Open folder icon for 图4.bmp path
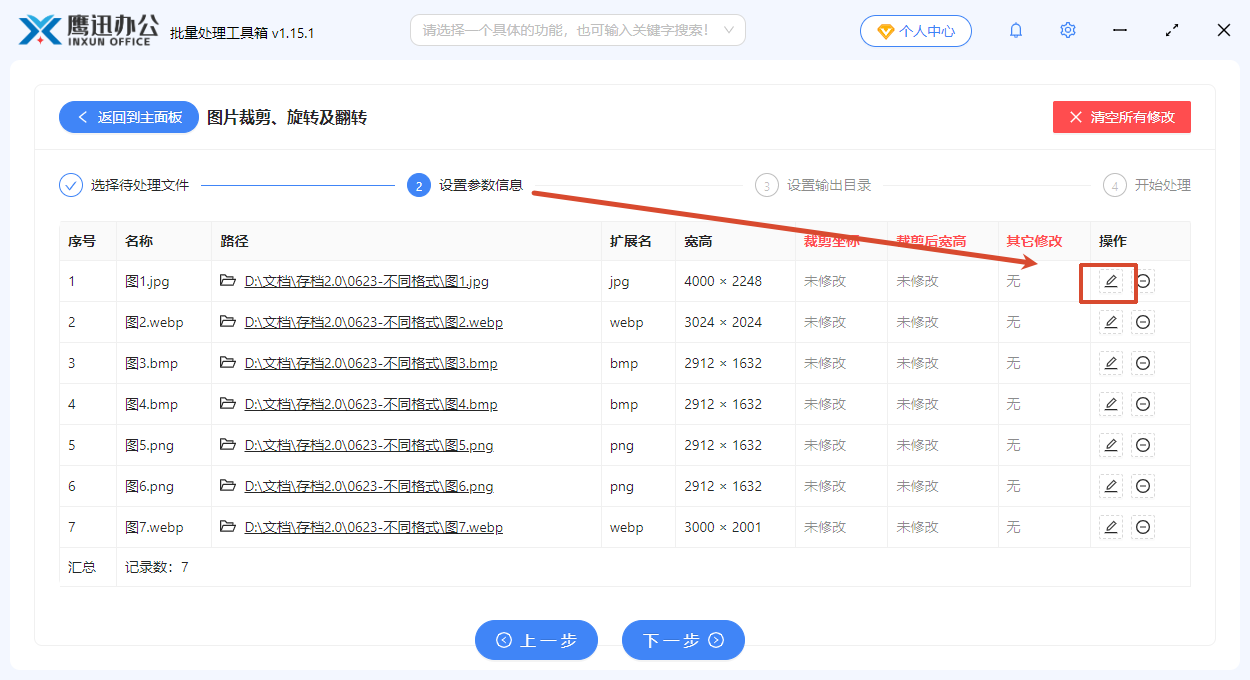The width and height of the screenshot is (1250, 680). coord(228,404)
